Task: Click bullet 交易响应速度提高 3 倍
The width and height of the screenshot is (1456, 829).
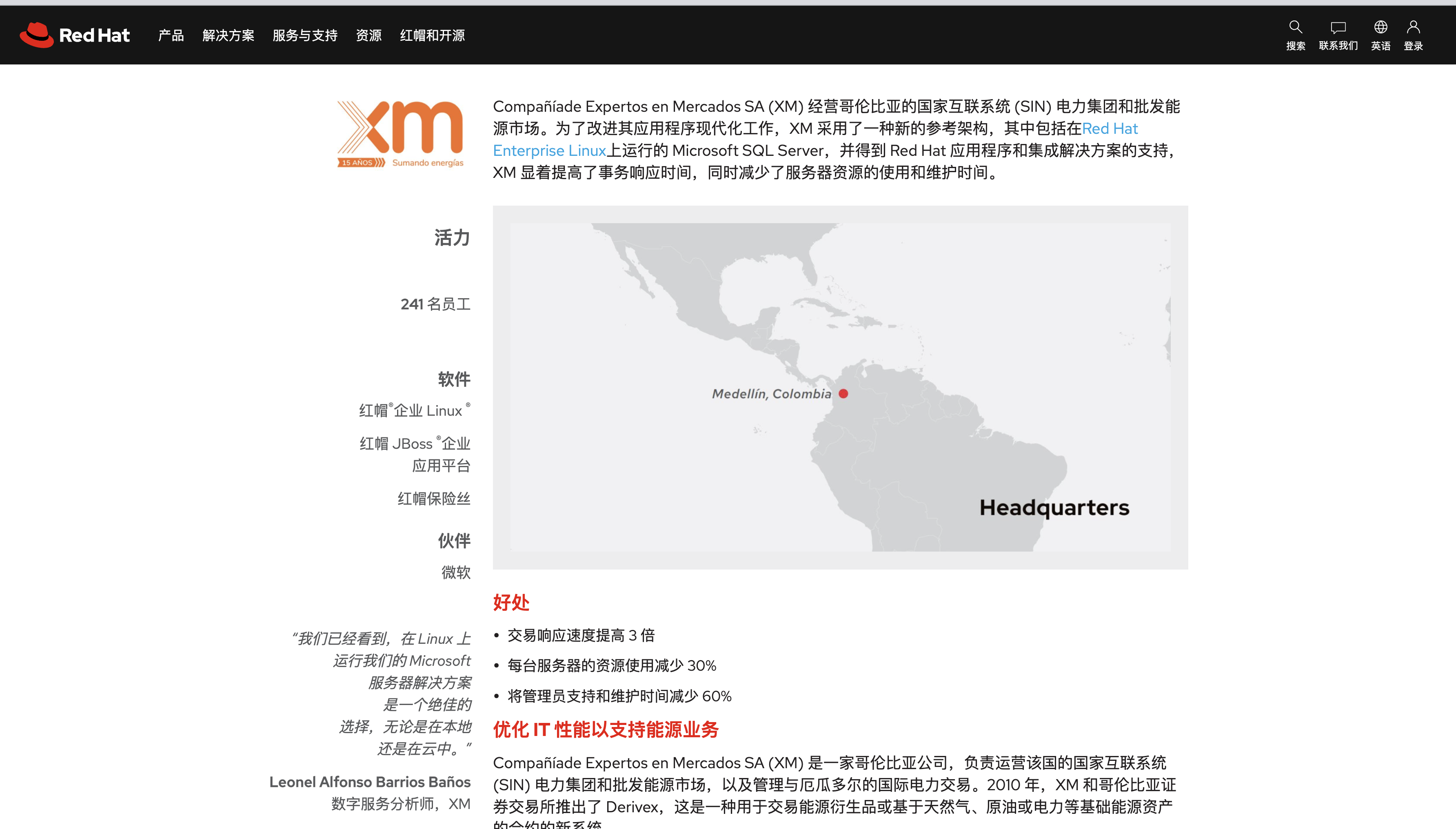Action: pos(581,635)
